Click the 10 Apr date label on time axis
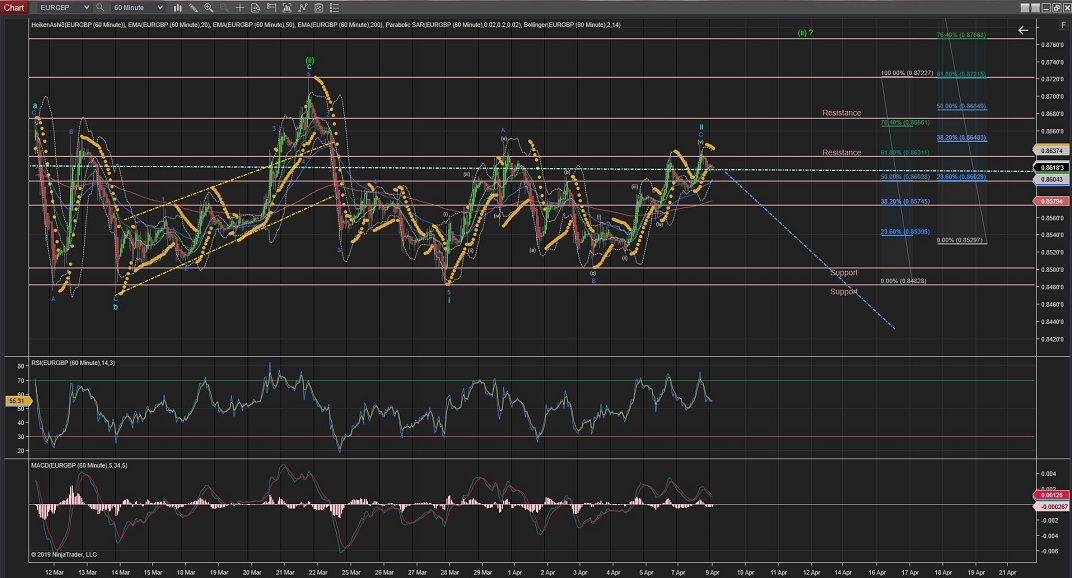Image resolution: width=1072 pixels, height=578 pixels. tap(745, 573)
